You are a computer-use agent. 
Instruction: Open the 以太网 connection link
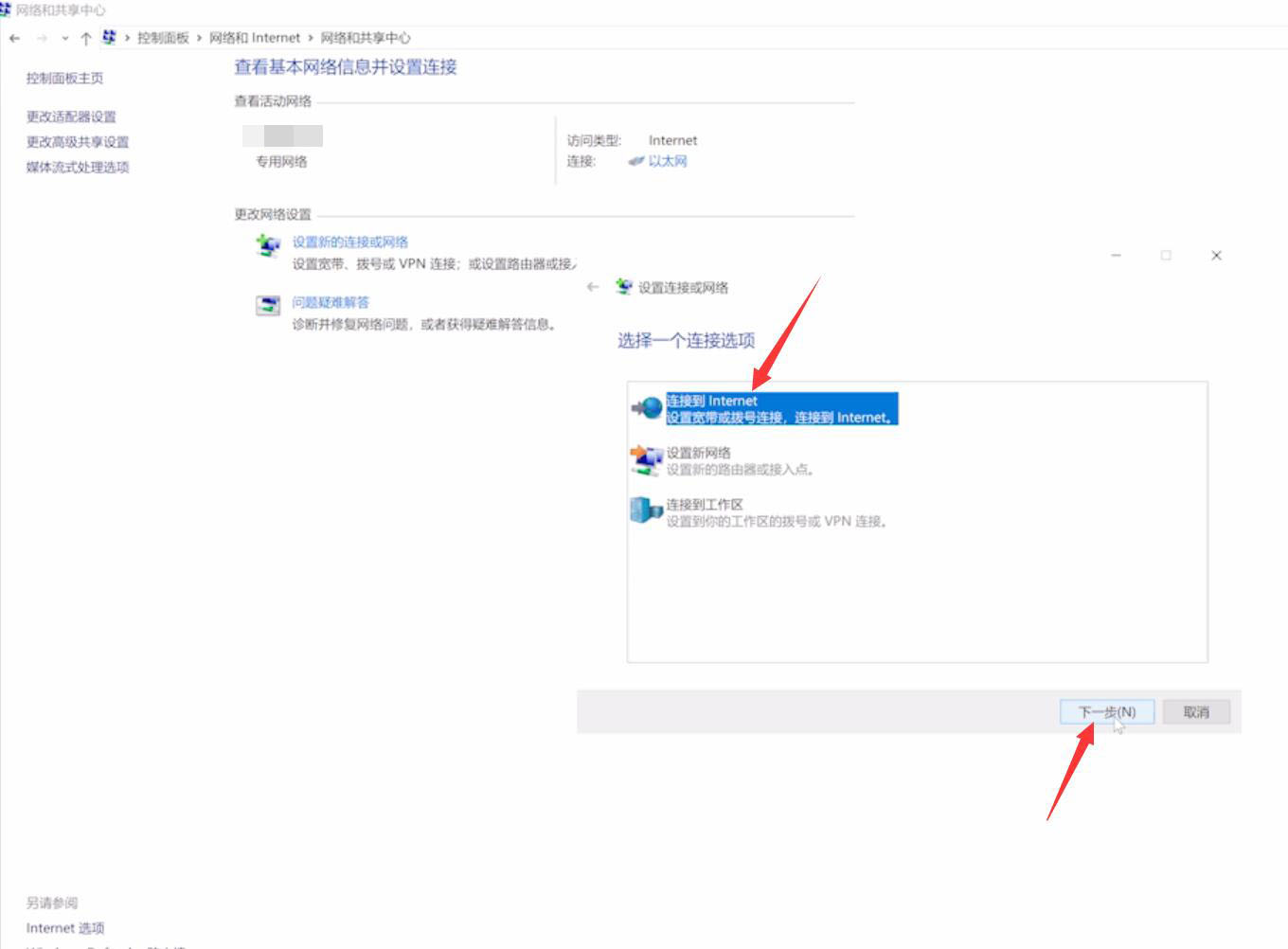tap(668, 161)
